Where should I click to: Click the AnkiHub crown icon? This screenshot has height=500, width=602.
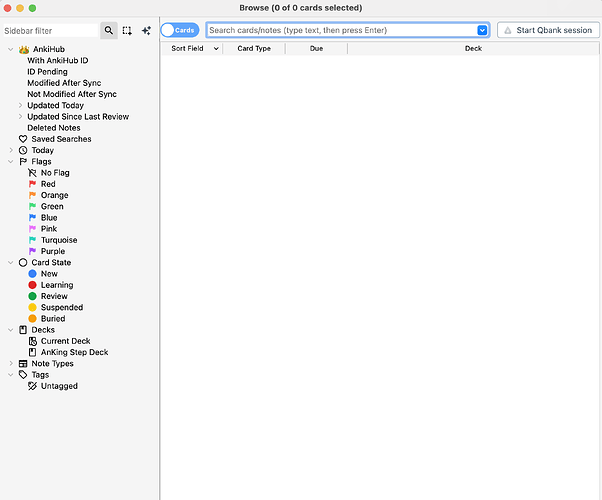click(x=24, y=50)
